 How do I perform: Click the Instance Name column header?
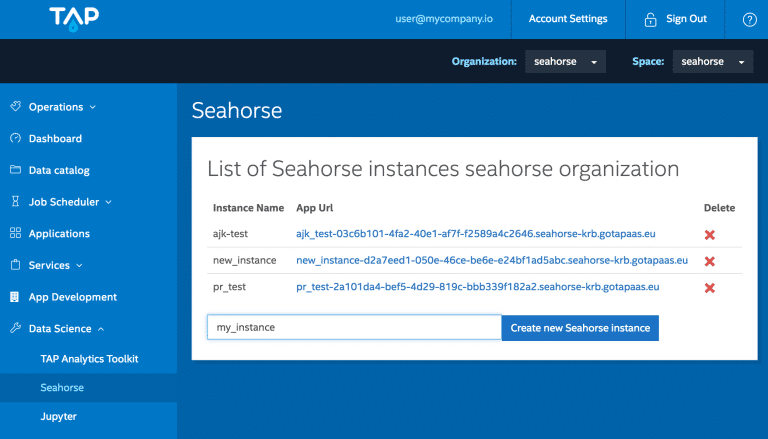point(248,208)
